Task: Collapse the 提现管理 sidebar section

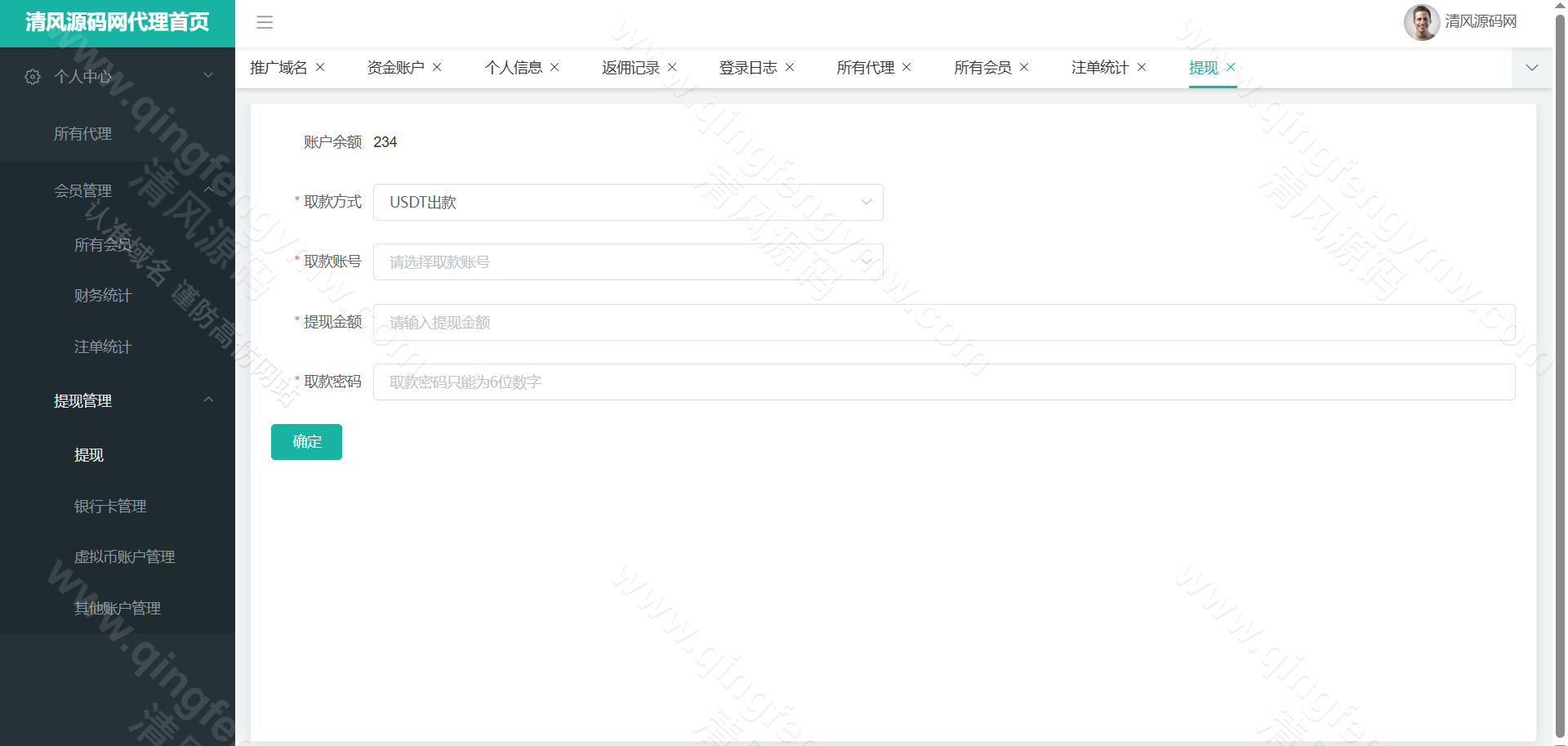Action: pos(118,400)
